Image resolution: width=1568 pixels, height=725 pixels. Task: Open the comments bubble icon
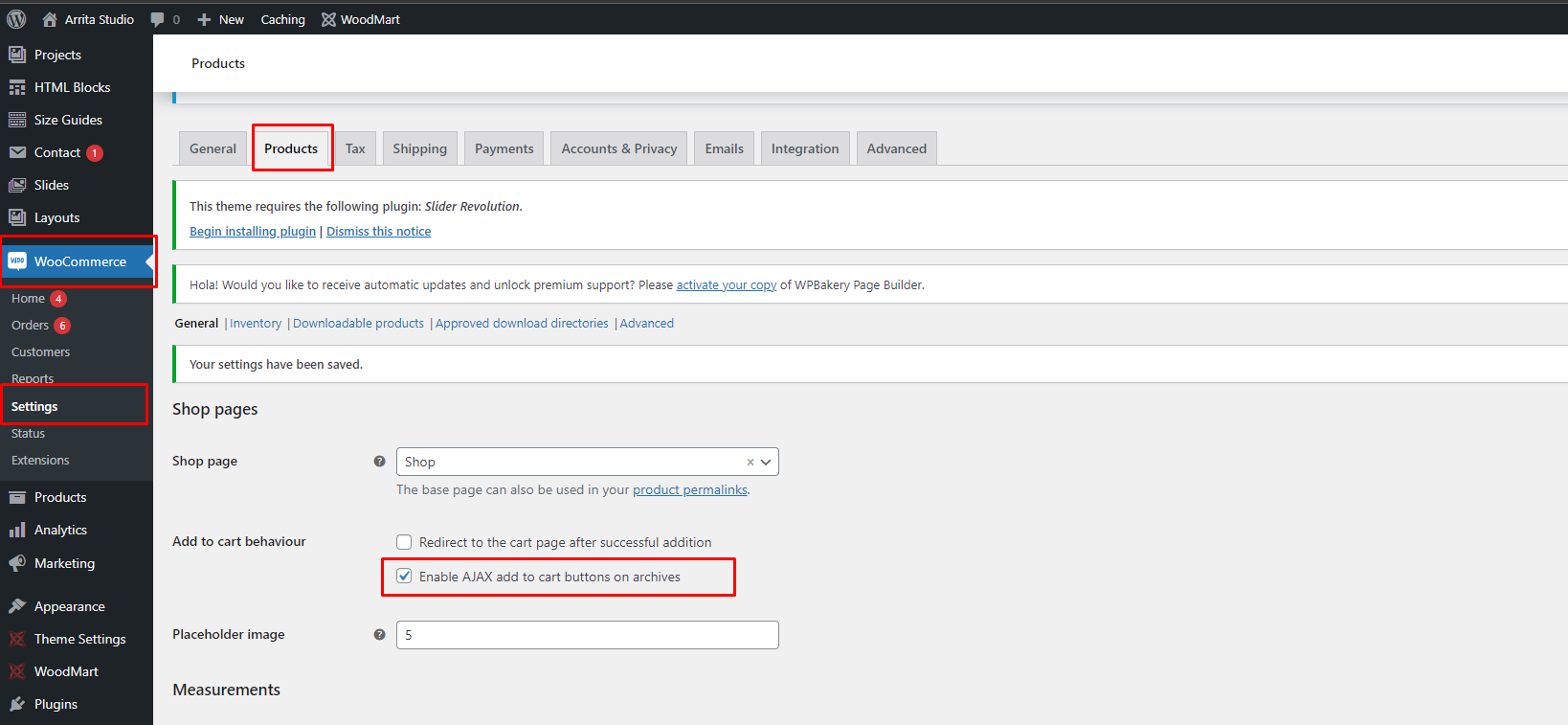(x=158, y=19)
